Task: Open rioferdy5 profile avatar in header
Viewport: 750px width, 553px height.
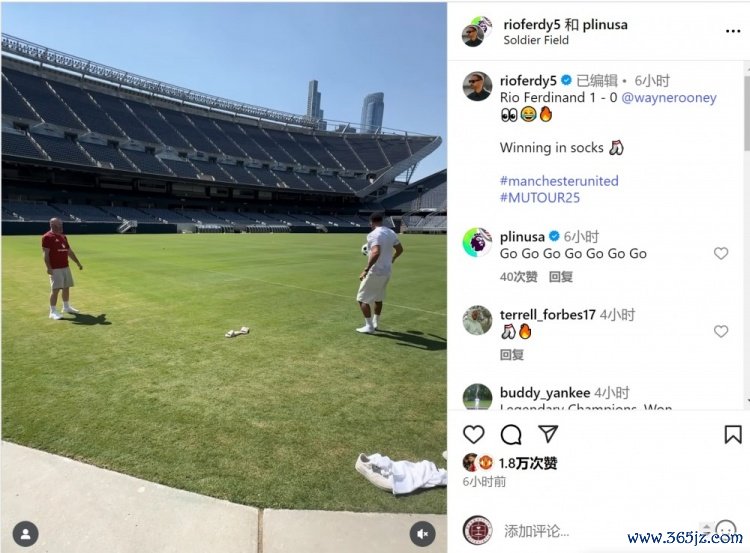Action: [x=474, y=32]
